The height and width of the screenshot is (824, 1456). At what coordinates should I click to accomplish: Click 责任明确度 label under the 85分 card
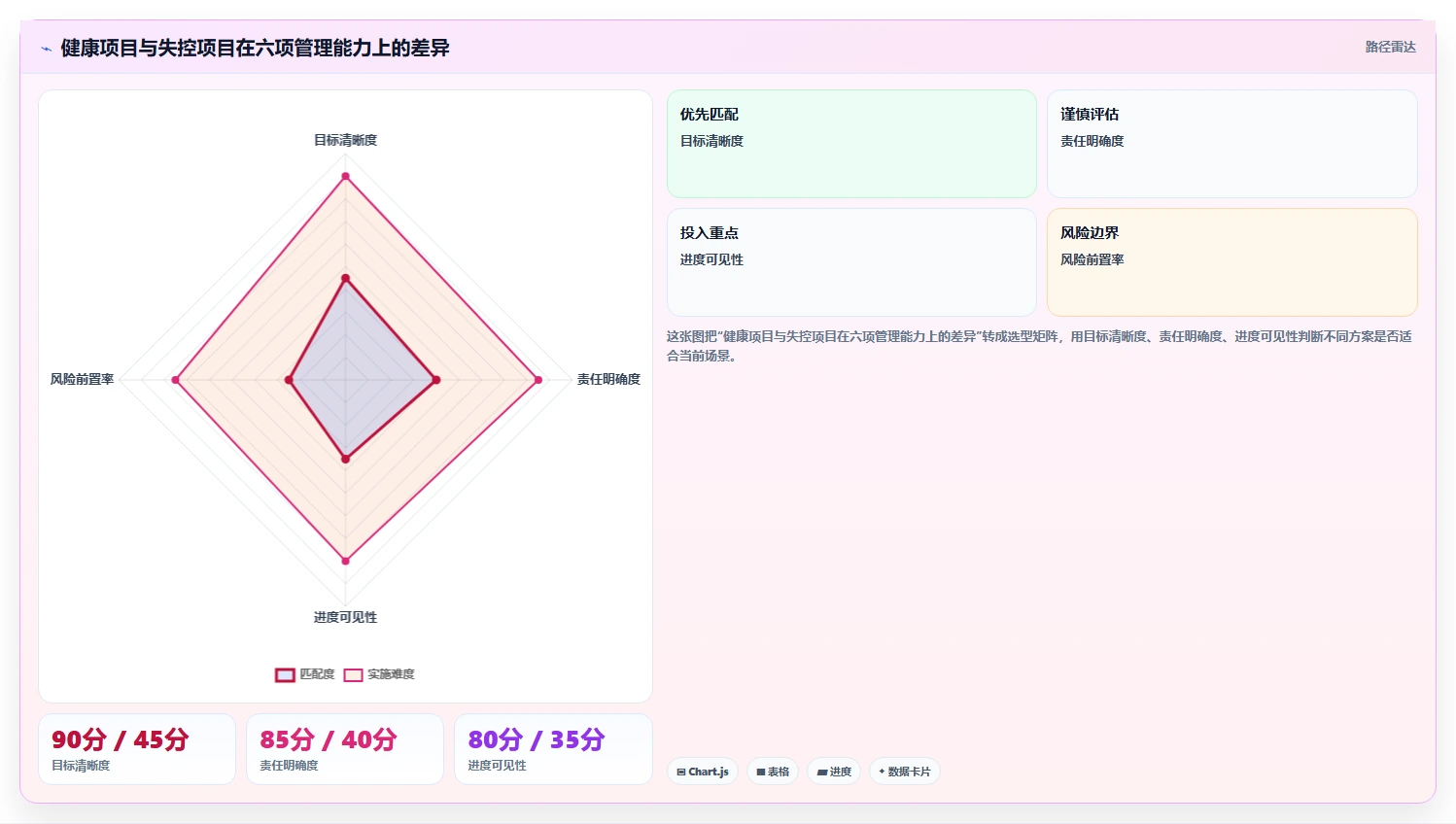pos(289,766)
